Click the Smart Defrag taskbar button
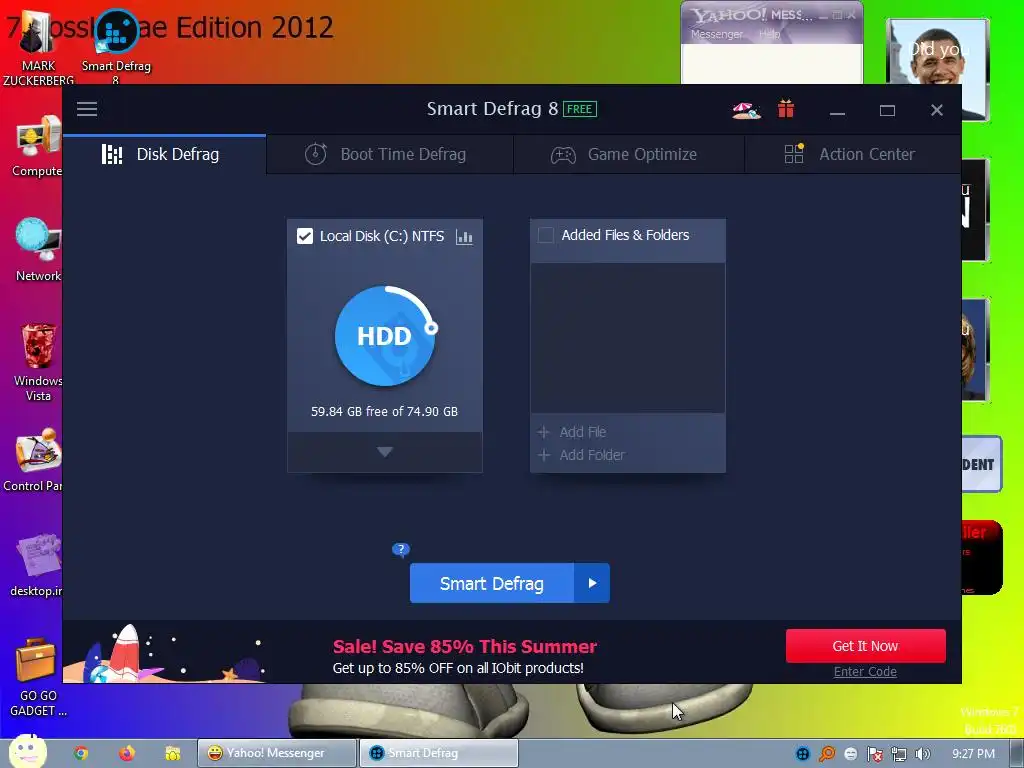The height and width of the screenshot is (768, 1024). [439, 753]
